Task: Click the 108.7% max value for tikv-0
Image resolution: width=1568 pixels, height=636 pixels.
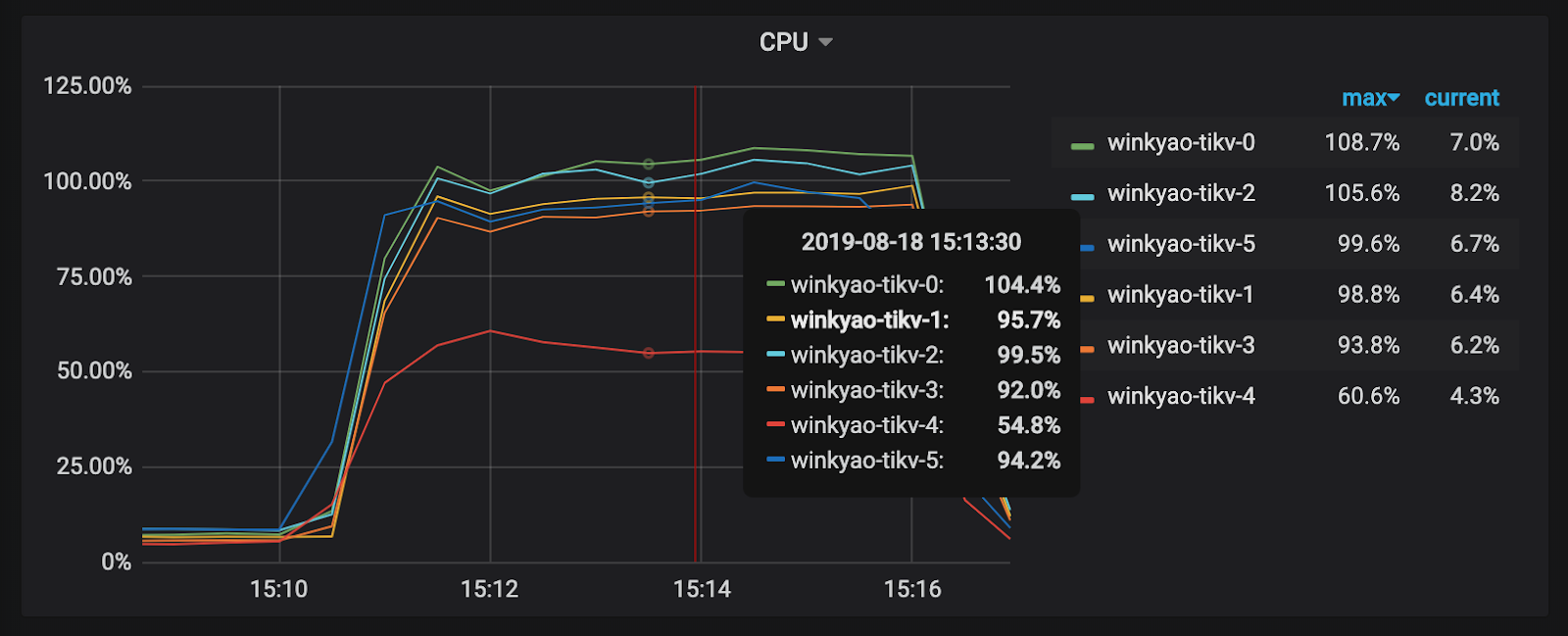Action: click(1361, 143)
